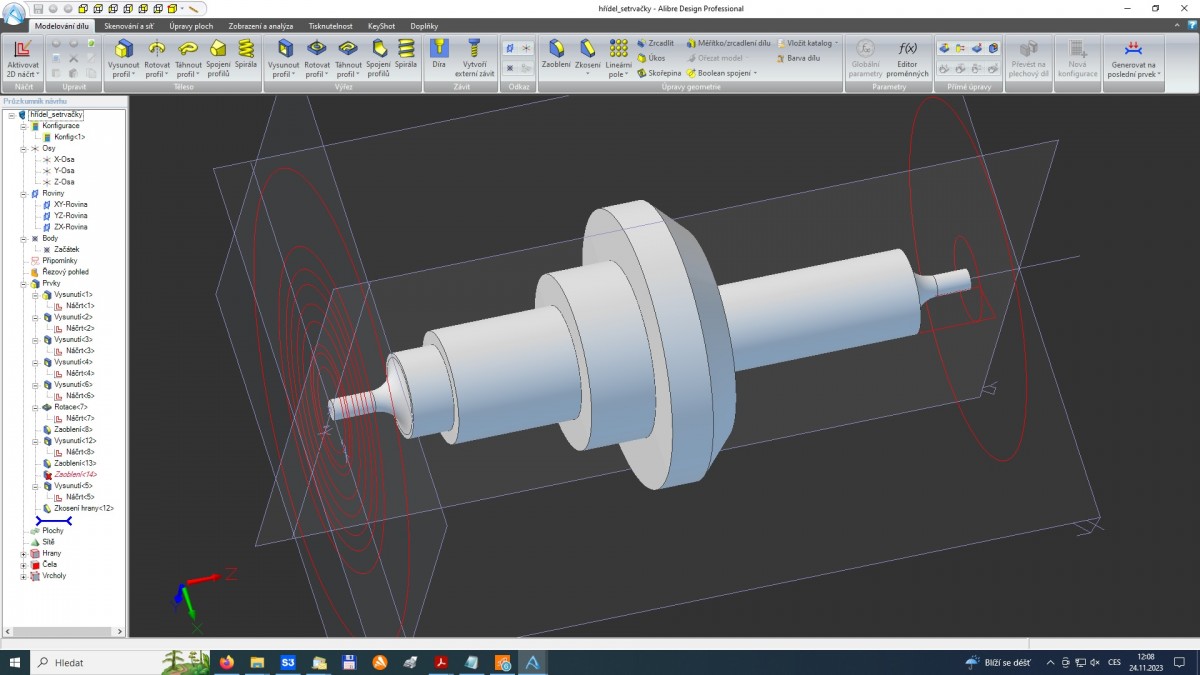This screenshot has width=1200, height=675.
Task: Choose the Zaoblení fillet tool in ribbon
Action: pos(556,53)
